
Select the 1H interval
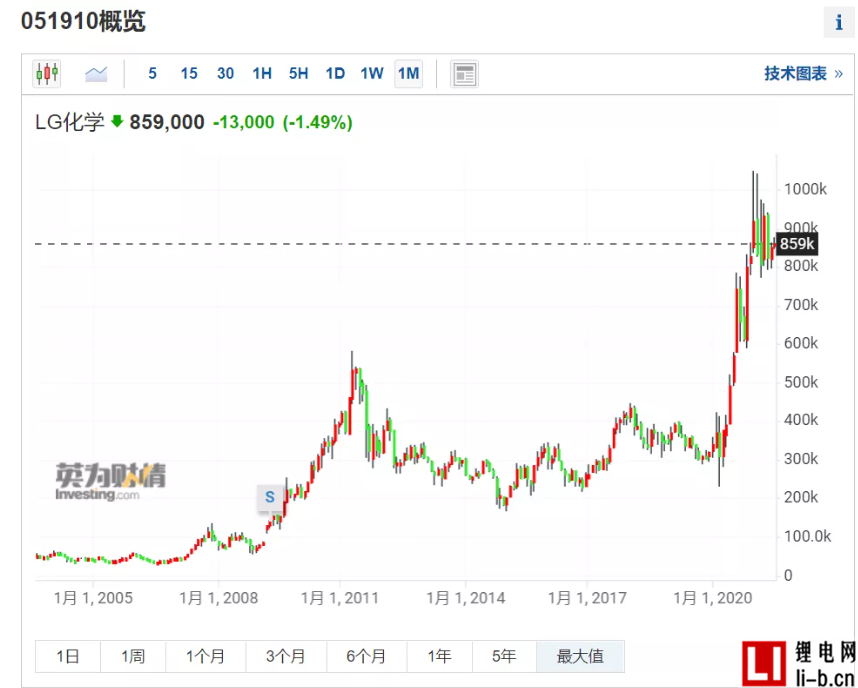(262, 73)
